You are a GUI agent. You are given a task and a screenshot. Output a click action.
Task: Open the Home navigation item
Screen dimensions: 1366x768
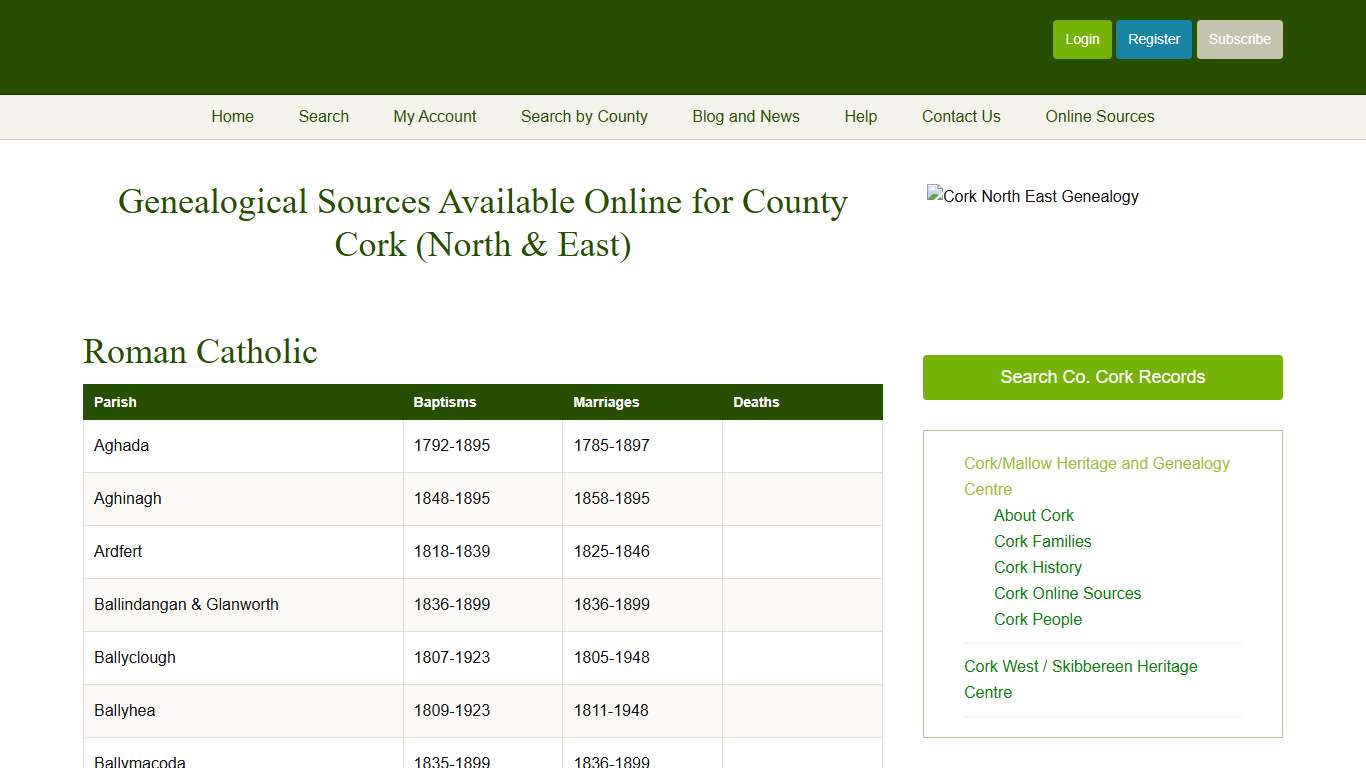pyautogui.click(x=232, y=117)
